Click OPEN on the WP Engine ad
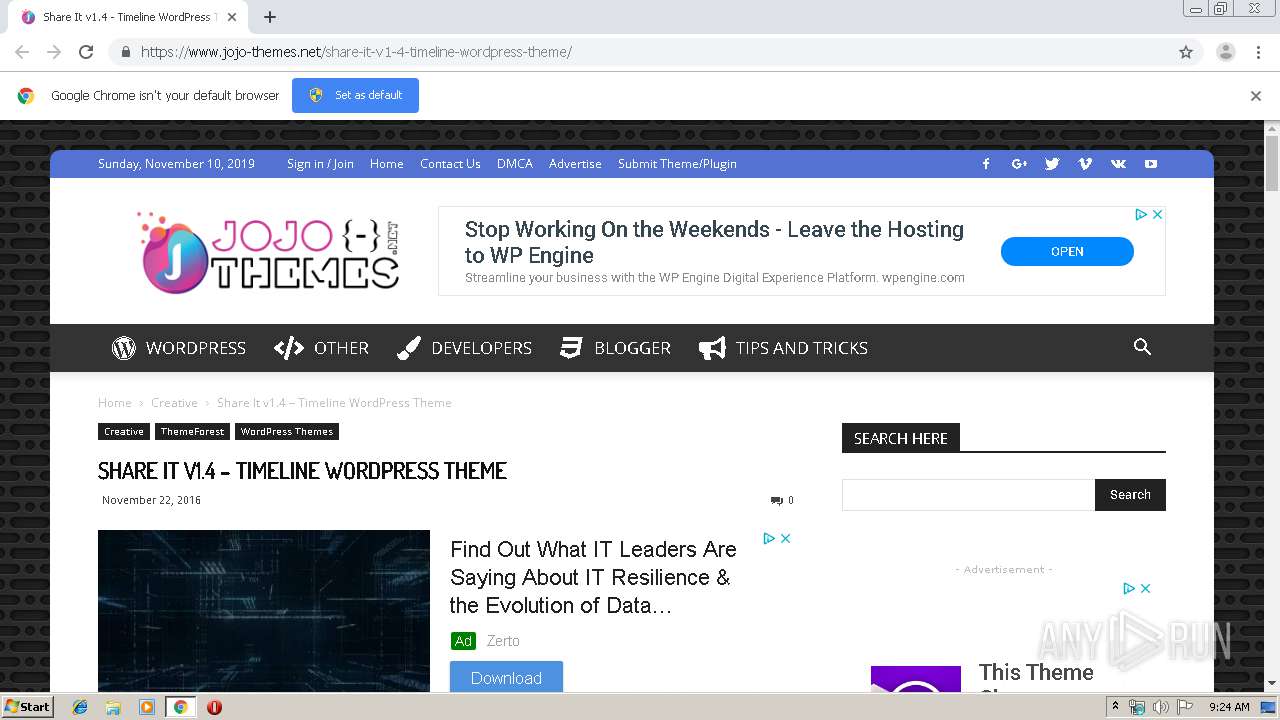This screenshot has height=720, width=1280. click(x=1067, y=251)
